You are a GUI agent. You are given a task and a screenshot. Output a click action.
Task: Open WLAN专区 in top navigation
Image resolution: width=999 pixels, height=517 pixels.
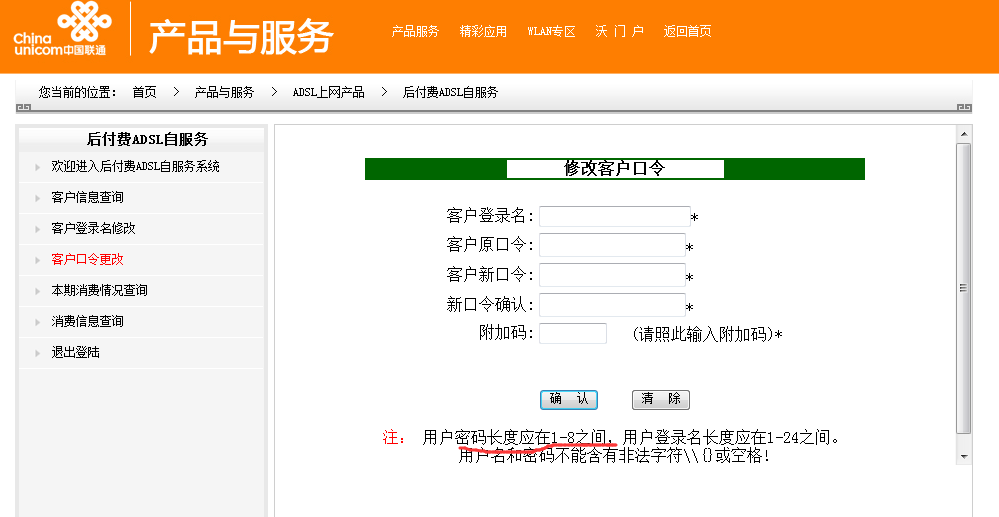pos(551,31)
